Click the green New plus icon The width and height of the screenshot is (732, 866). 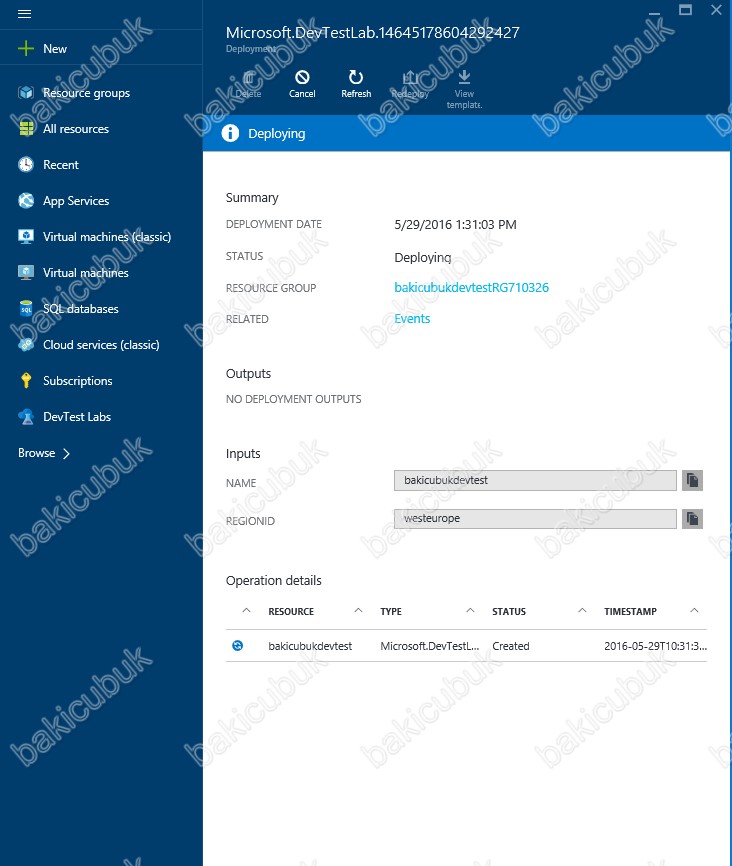(x=25, y=49)
